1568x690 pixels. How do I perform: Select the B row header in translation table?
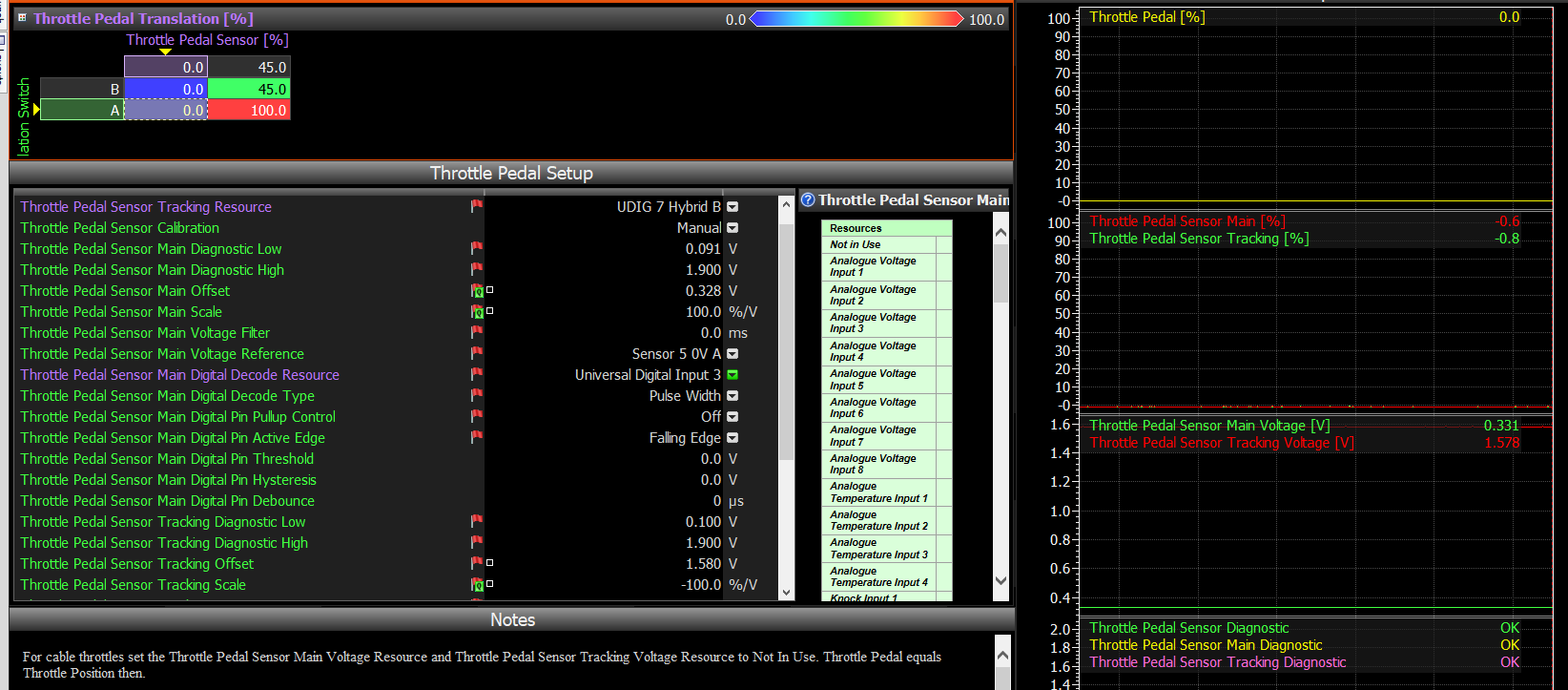(82, 89)
